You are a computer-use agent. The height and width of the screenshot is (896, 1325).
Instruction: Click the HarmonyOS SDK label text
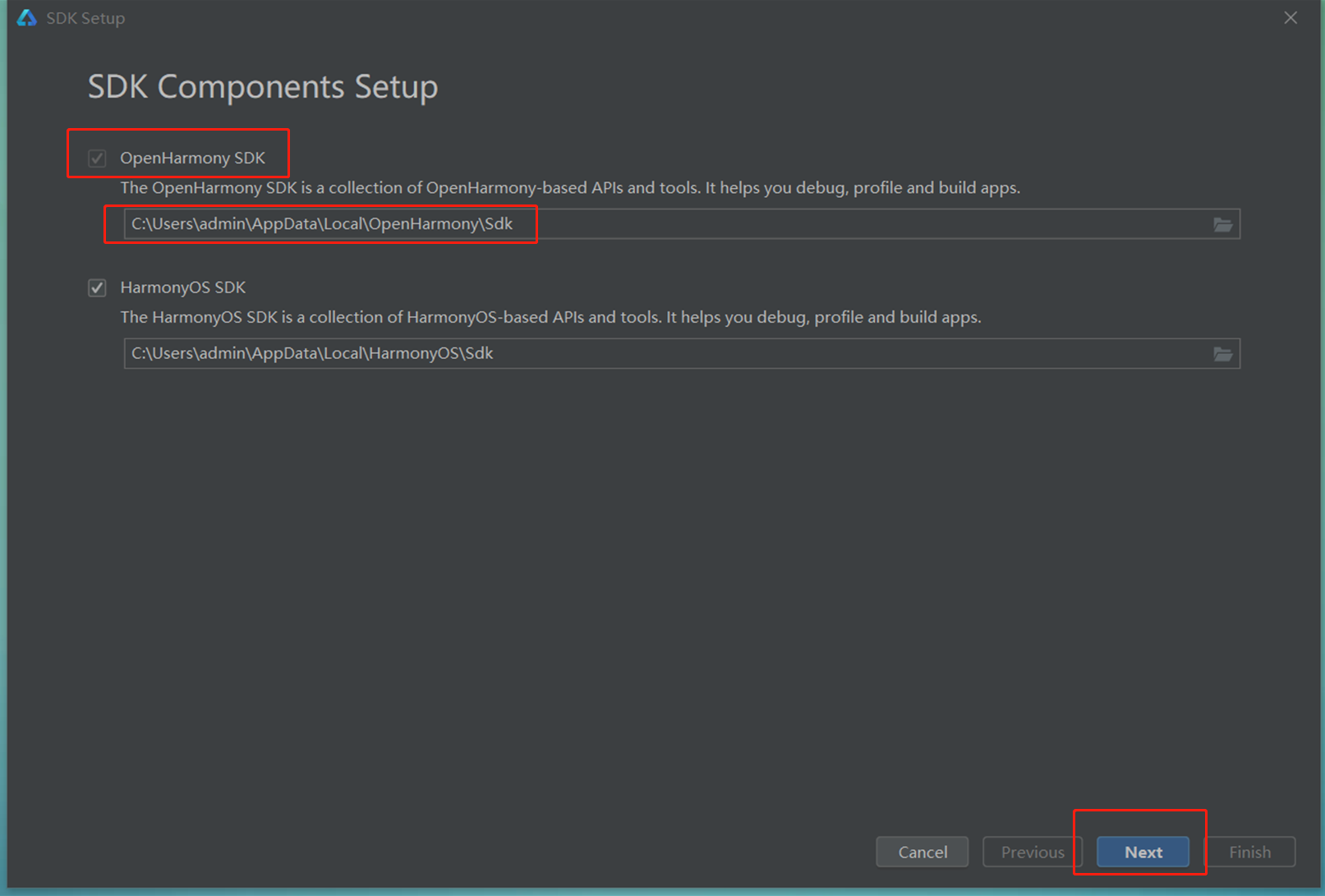click(182, 287)
